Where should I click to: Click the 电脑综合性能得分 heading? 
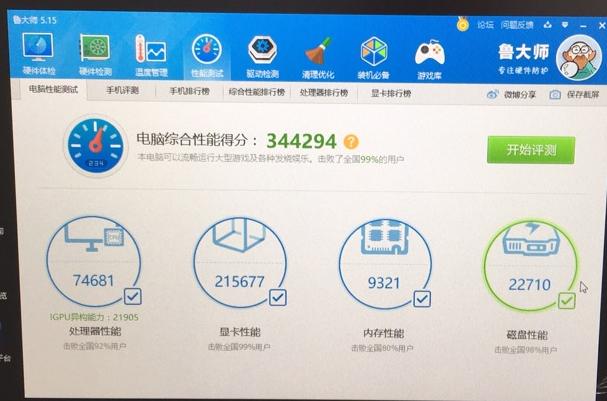point(197,139)
